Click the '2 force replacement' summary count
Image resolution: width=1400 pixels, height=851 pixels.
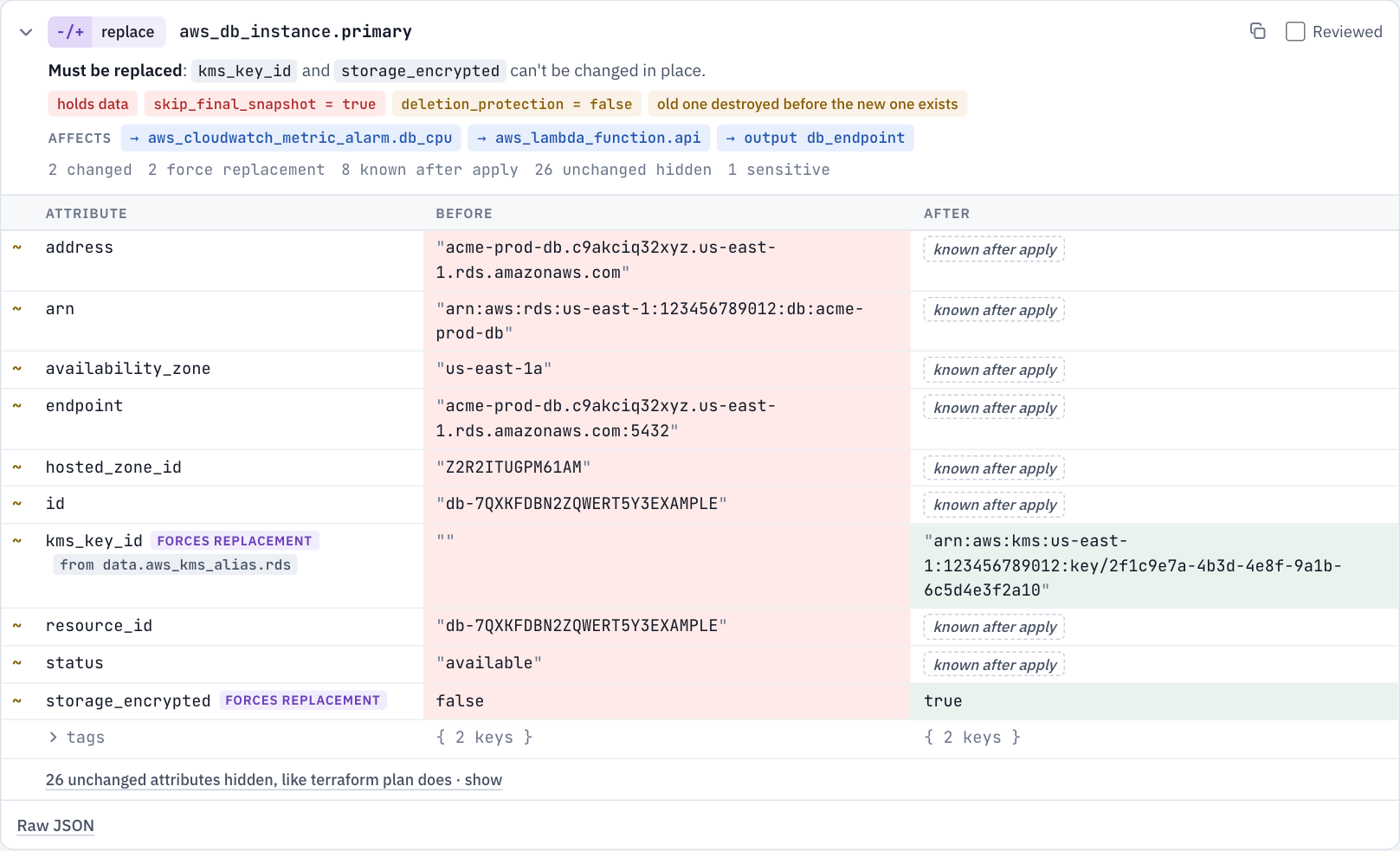[x=236, y=170]
